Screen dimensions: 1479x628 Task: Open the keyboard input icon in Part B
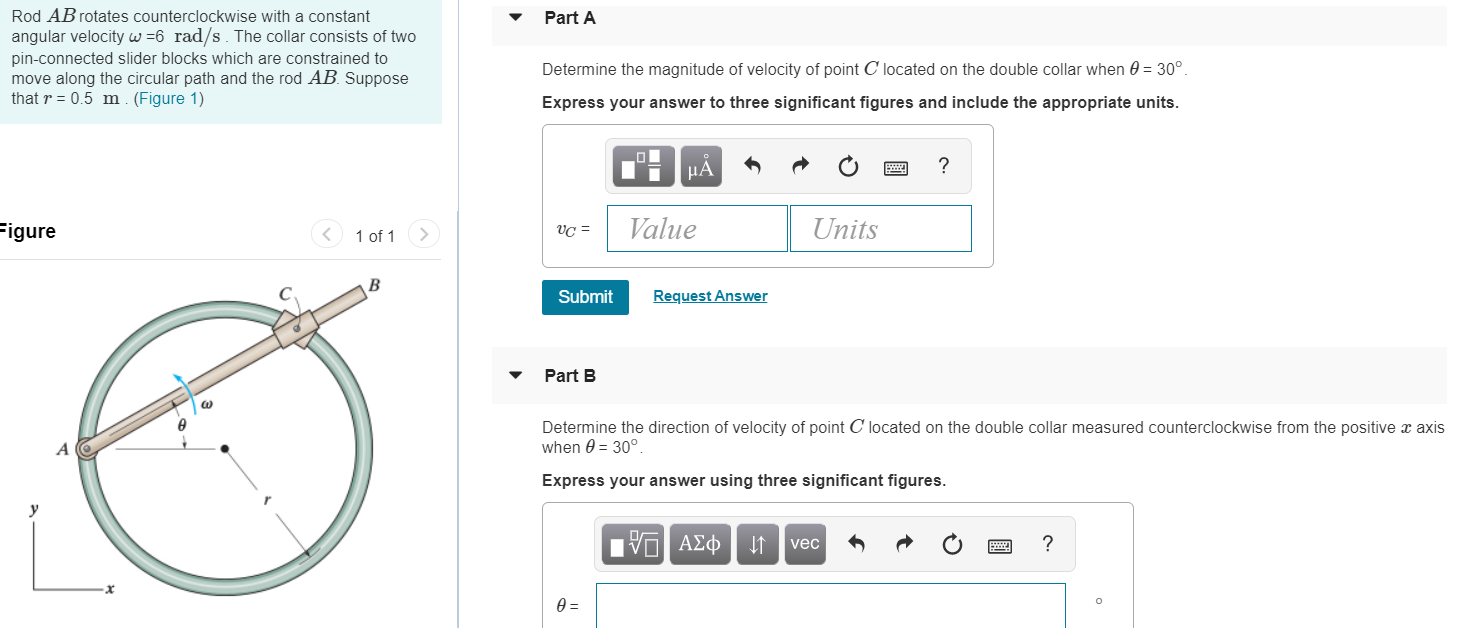click(999, 544)
